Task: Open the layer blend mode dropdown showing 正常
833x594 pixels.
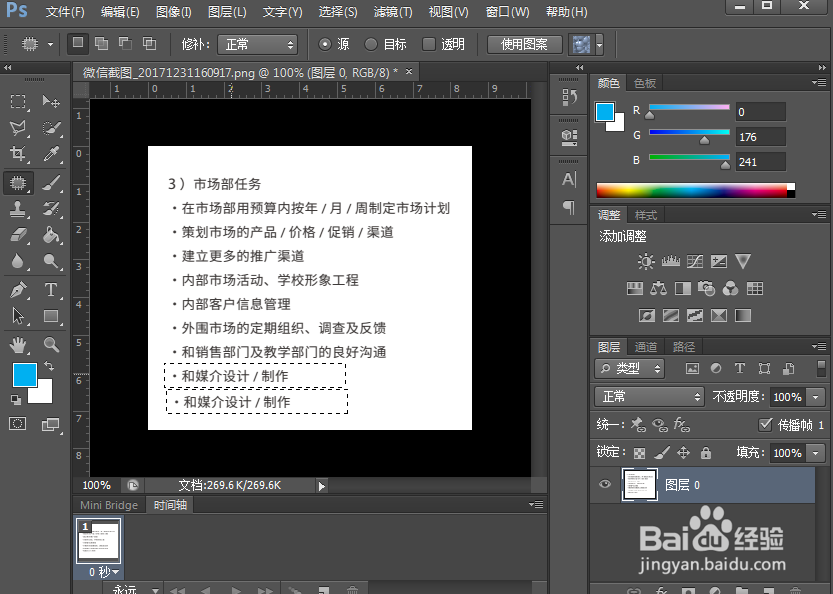Action: (x=648, y=396)
